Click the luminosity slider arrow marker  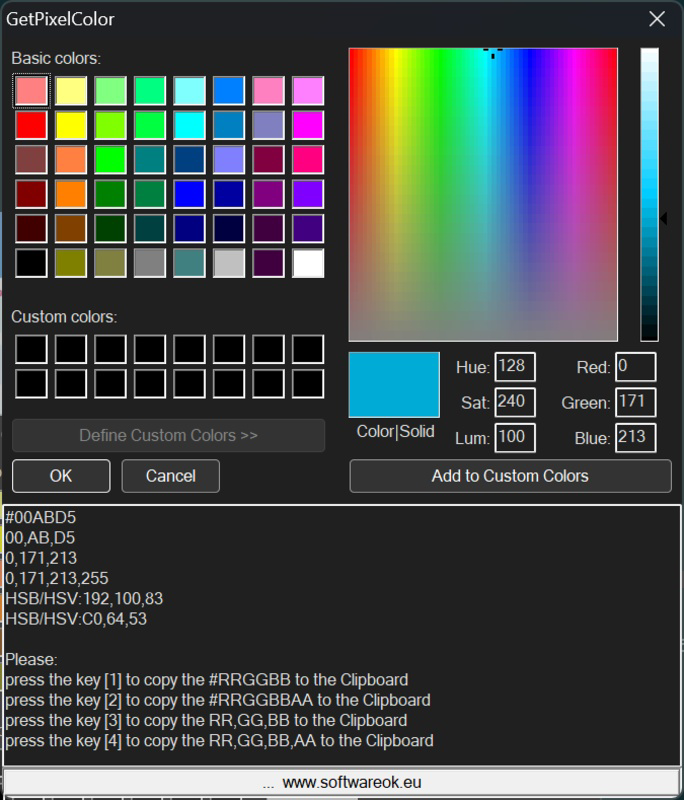664,218
